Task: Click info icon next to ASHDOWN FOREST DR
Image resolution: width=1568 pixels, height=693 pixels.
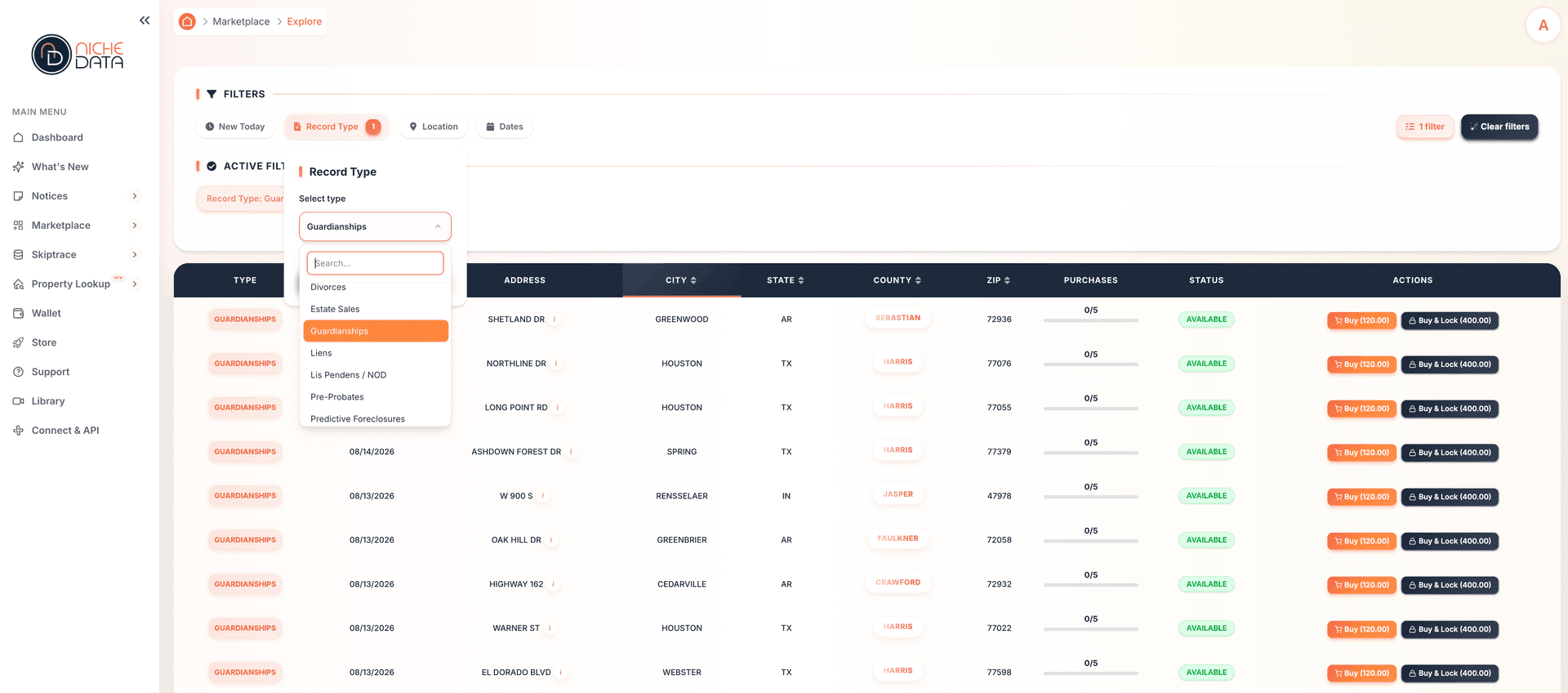Action: coord(571,452)
